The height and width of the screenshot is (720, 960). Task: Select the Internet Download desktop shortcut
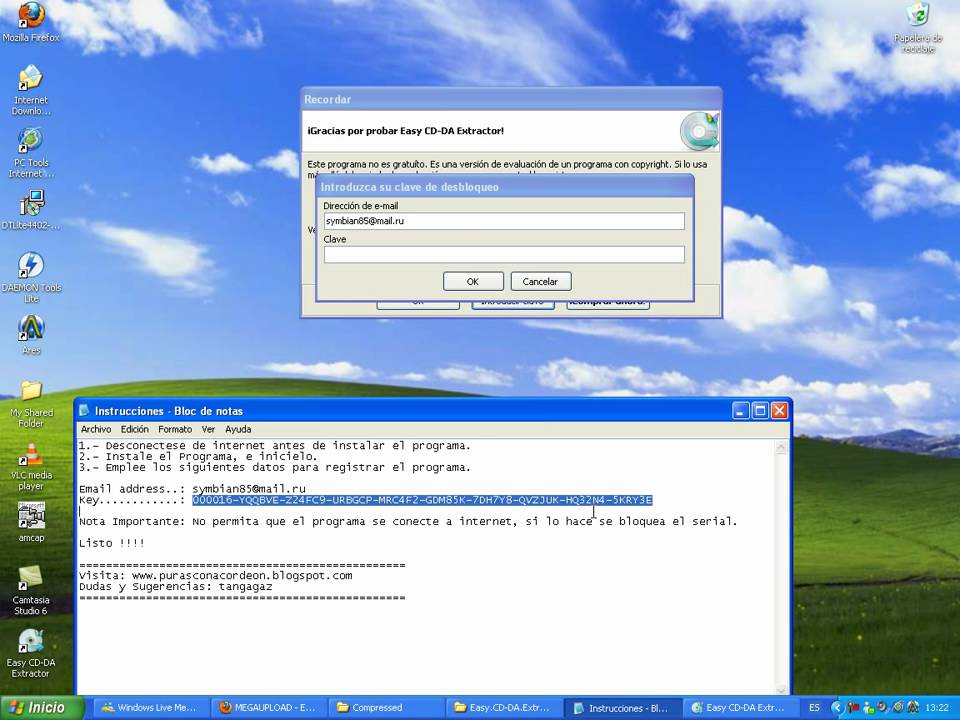pyautogui.click(x=31, y=90)
